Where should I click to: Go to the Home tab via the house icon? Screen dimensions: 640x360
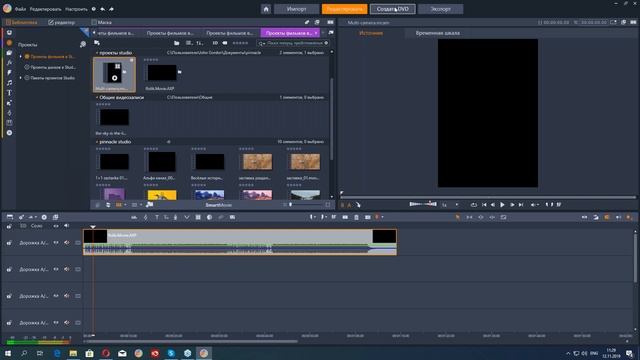266,9
